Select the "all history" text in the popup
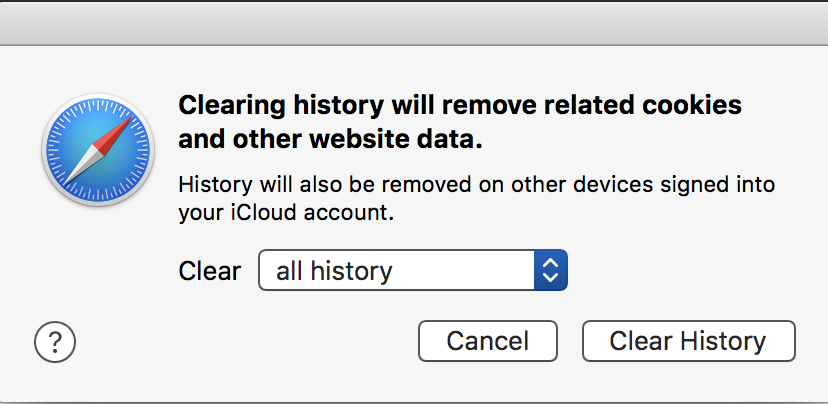 (334, 271)
